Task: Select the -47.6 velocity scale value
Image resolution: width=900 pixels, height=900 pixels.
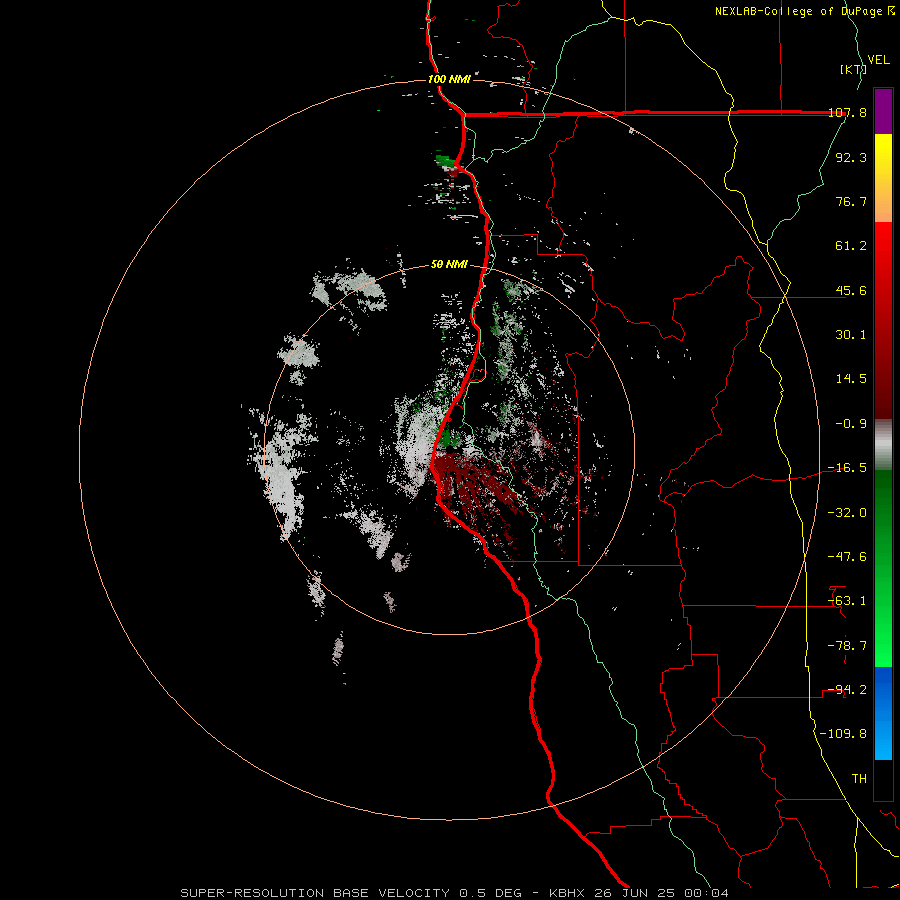Action: (x=848, y=557)
